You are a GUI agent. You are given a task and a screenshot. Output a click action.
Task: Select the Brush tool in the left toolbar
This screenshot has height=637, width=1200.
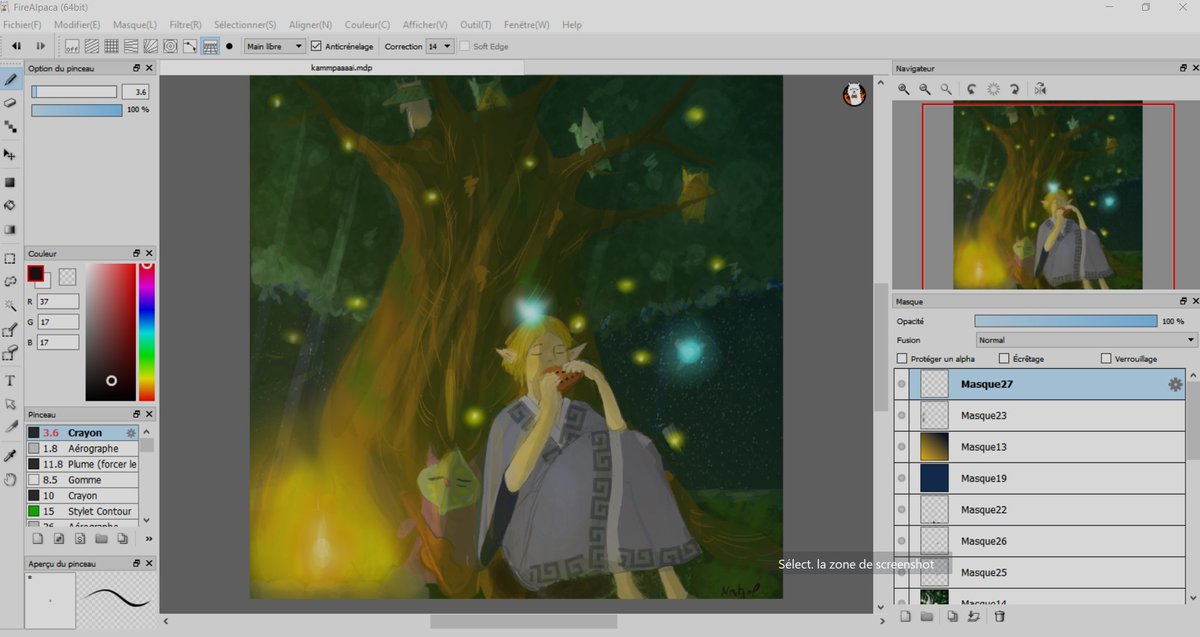(x=11, y=78)
